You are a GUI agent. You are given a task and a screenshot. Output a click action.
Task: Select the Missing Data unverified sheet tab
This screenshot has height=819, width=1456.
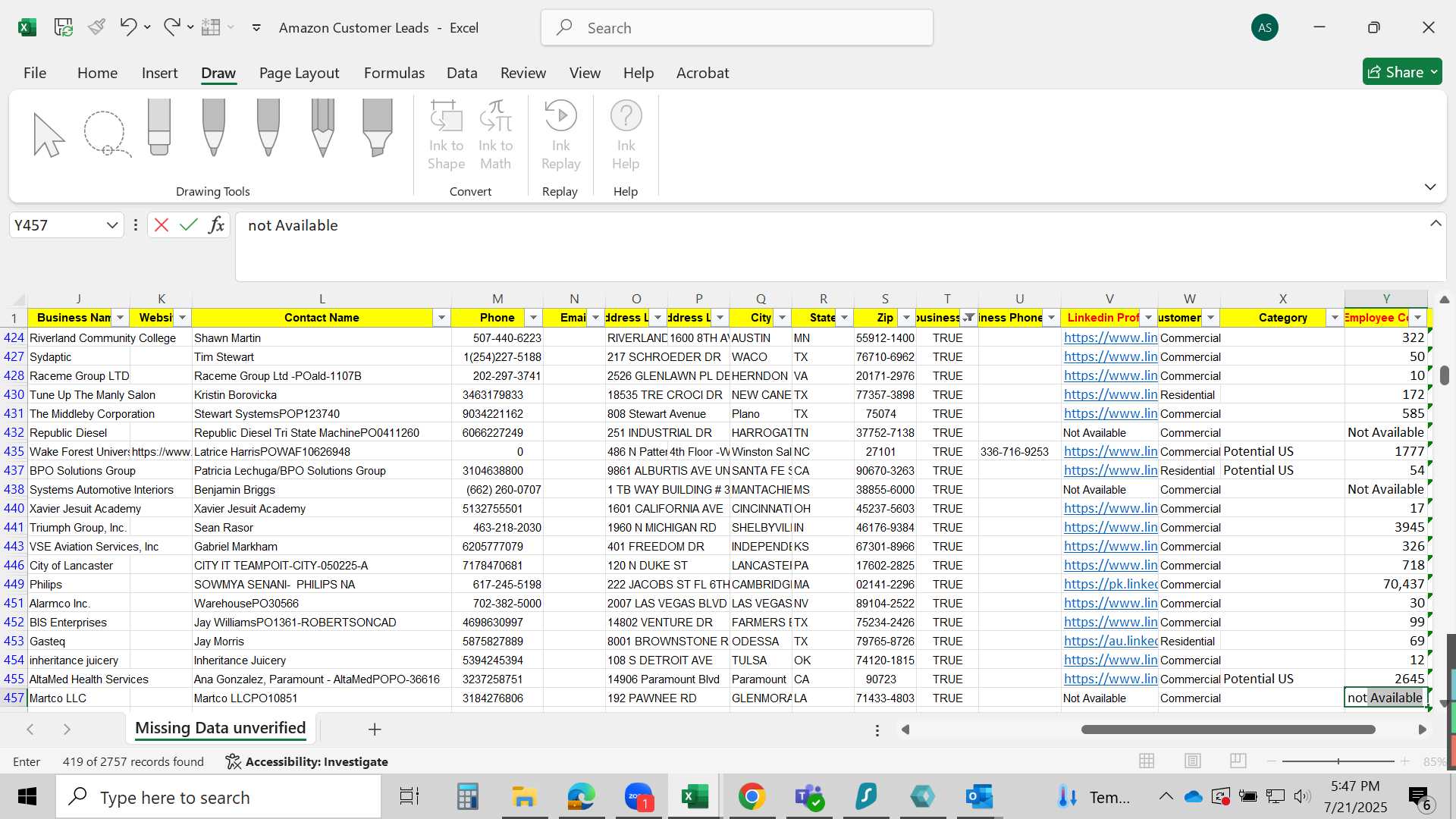tap(220, 728)
